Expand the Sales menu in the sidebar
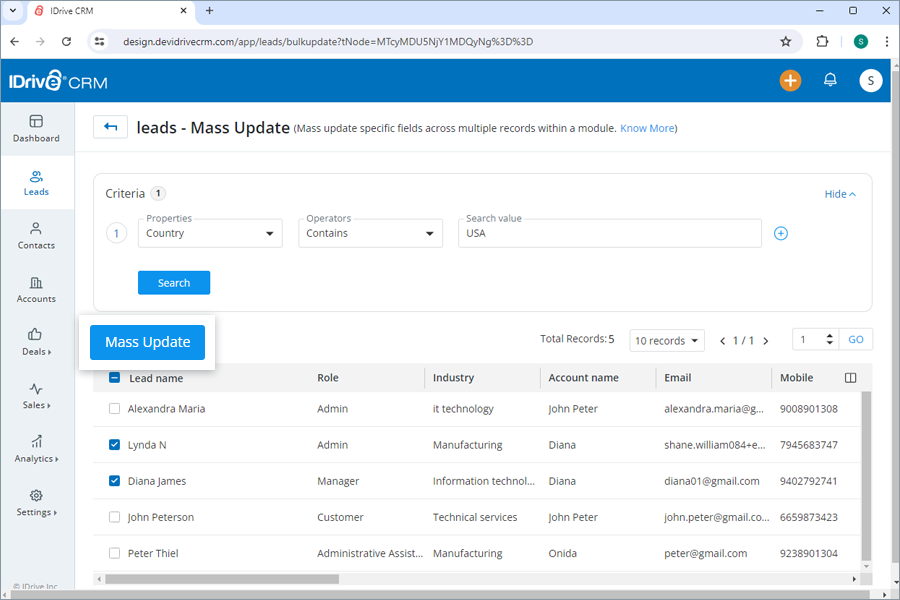The height and width of the screenshot is (600, 900). click(x=36, y=397)
